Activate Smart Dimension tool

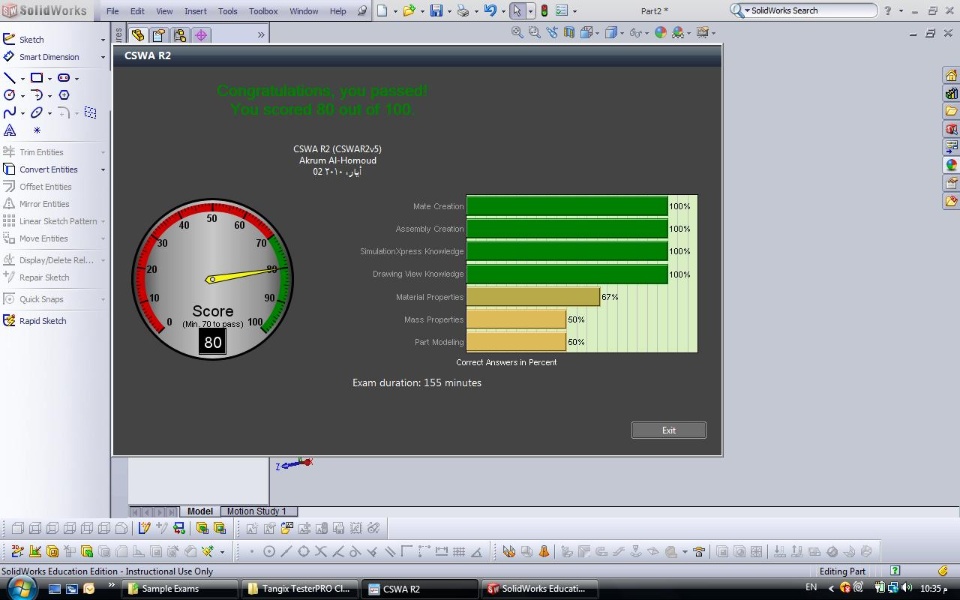[x=42, y=57]
